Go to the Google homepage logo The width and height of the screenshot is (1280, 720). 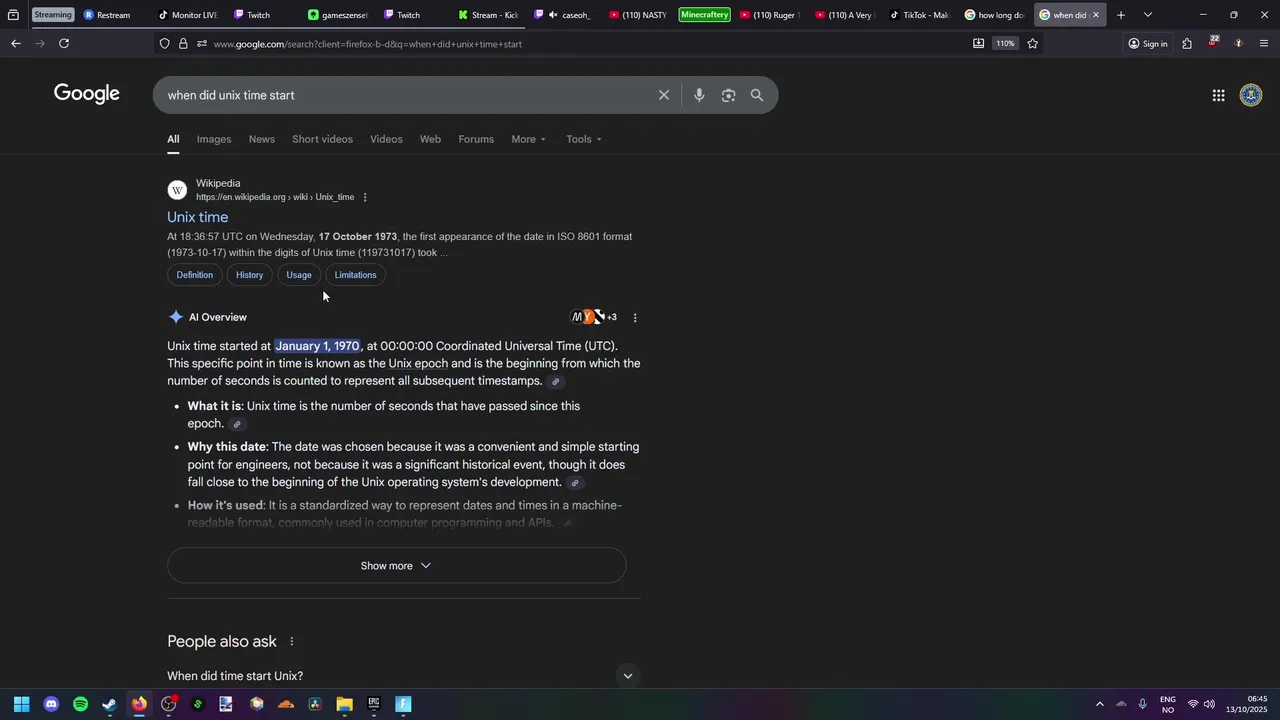(x=87, y=94)
